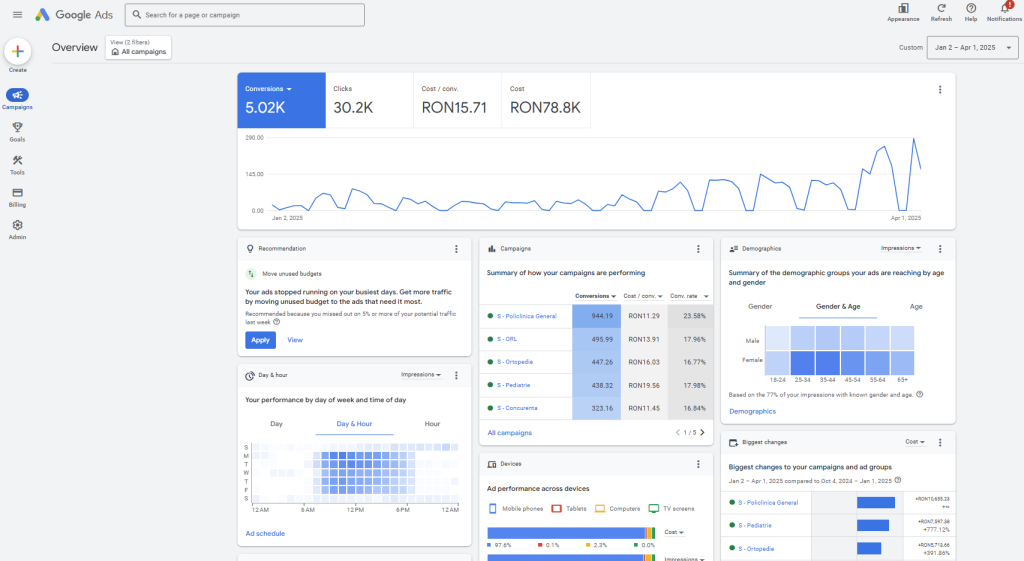Click the Refresh icon
The height and width of the screenshot is (561, 1024).
coord(941,9)
